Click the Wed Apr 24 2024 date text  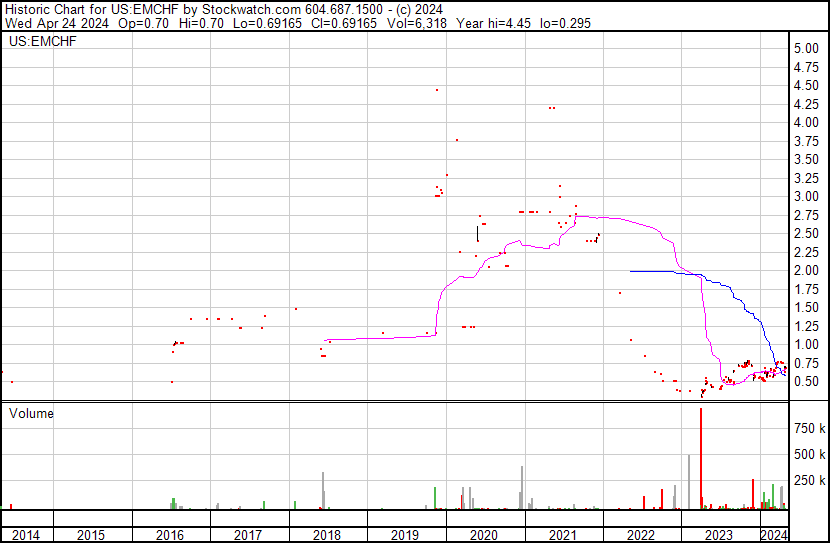[57, 23]
